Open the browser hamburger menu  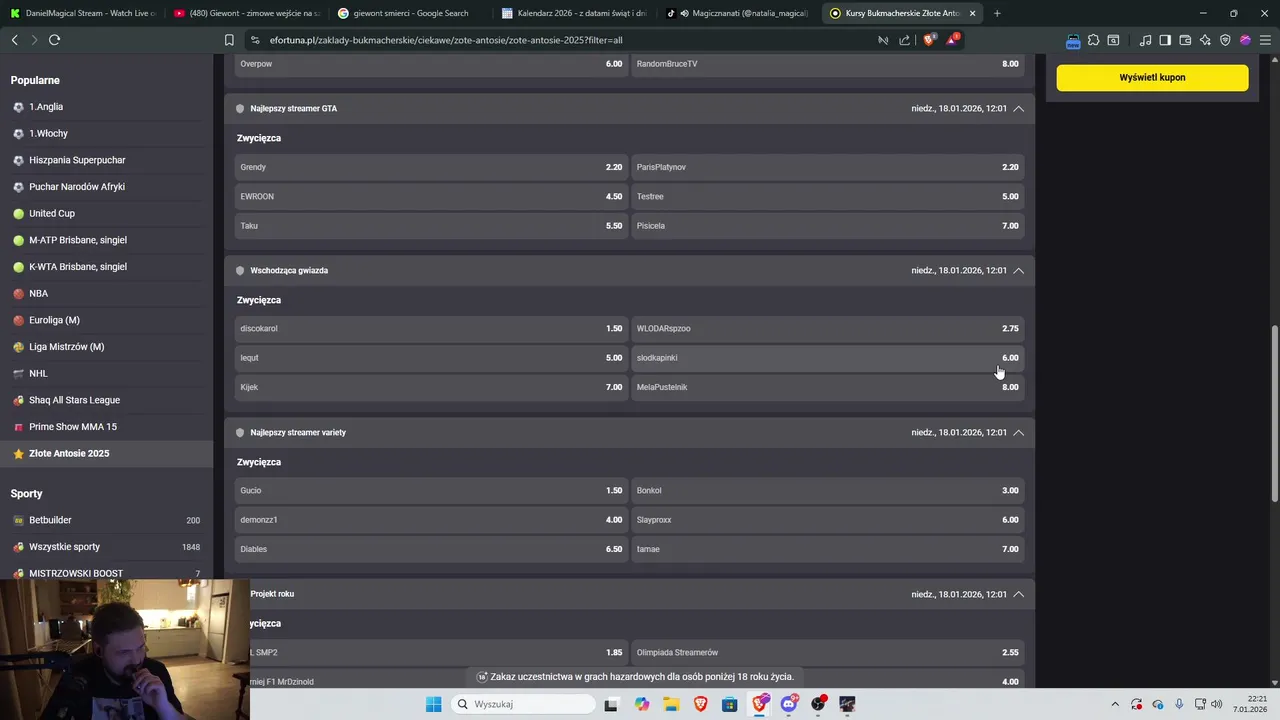point(1264,40)
